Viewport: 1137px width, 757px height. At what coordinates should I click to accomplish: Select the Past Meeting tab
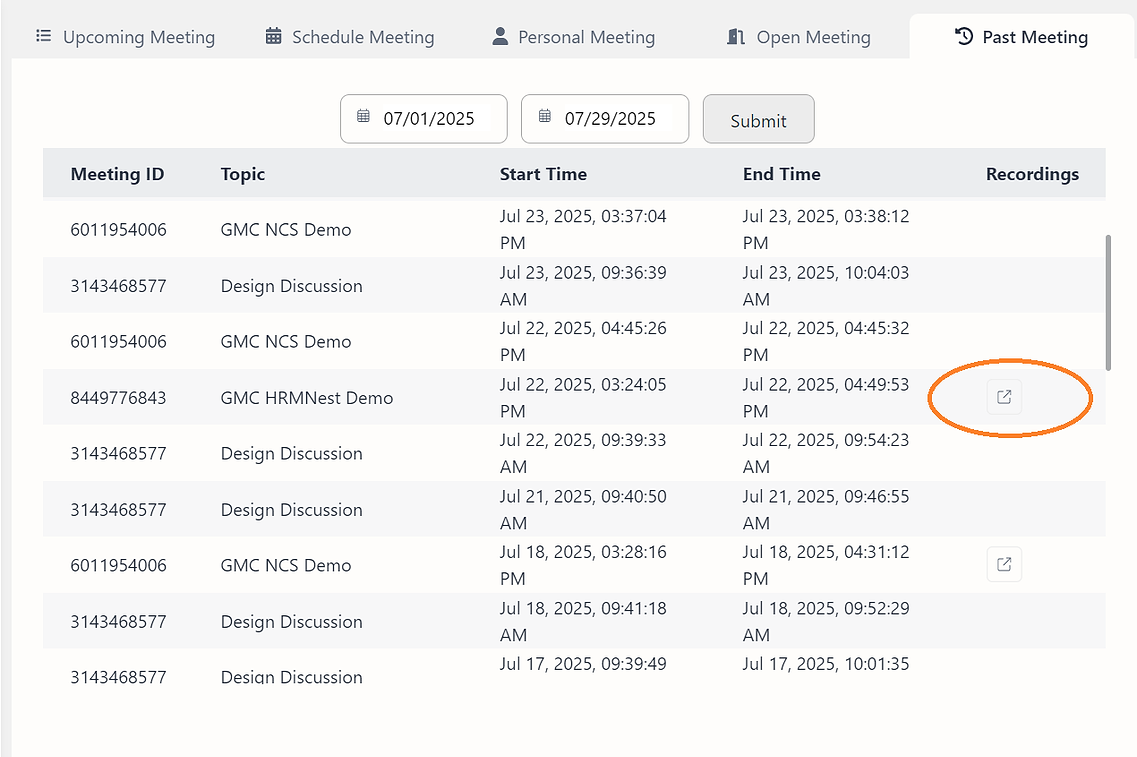[x=1022, y=36]
